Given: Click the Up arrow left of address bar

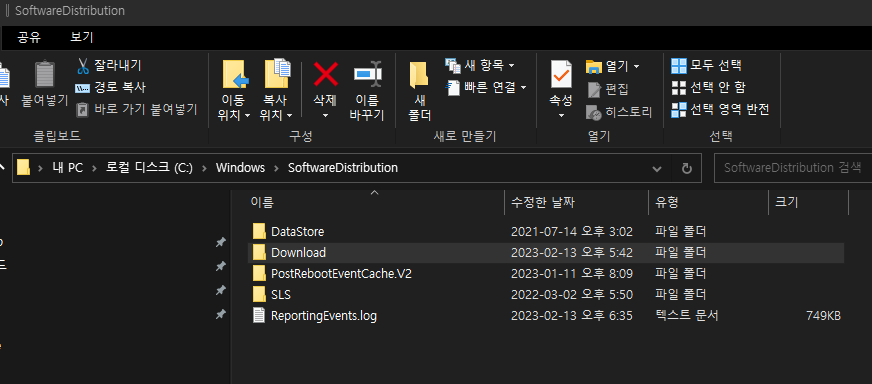Looking at the screenshot, I should (3, 168).
